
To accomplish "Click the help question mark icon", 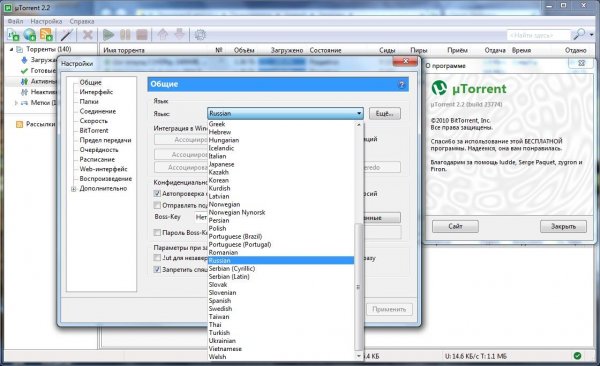I will (401, 85).
